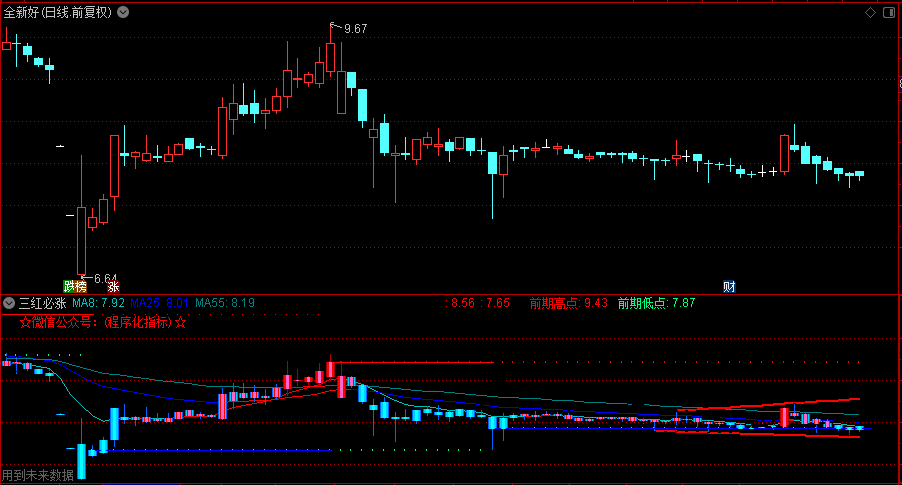Click the green 跌榜 badge below the chart
Image resolution: width=902 pixels, height=485 pixels.
75,286
